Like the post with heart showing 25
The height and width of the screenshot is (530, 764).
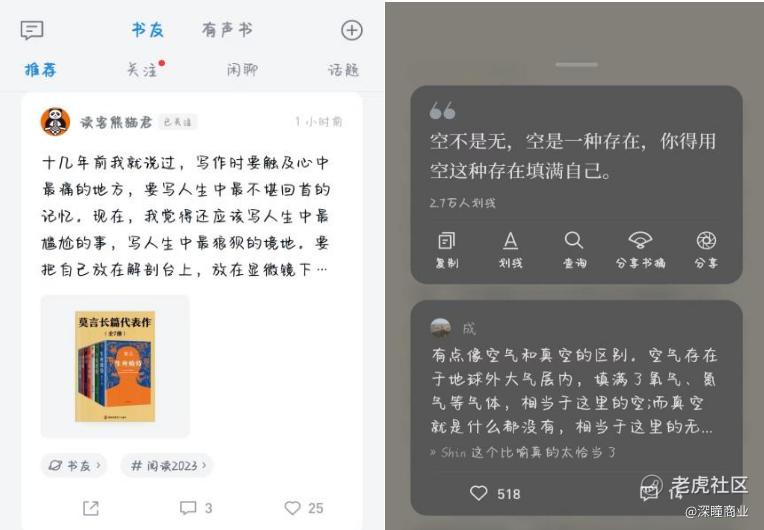(292, 508)
